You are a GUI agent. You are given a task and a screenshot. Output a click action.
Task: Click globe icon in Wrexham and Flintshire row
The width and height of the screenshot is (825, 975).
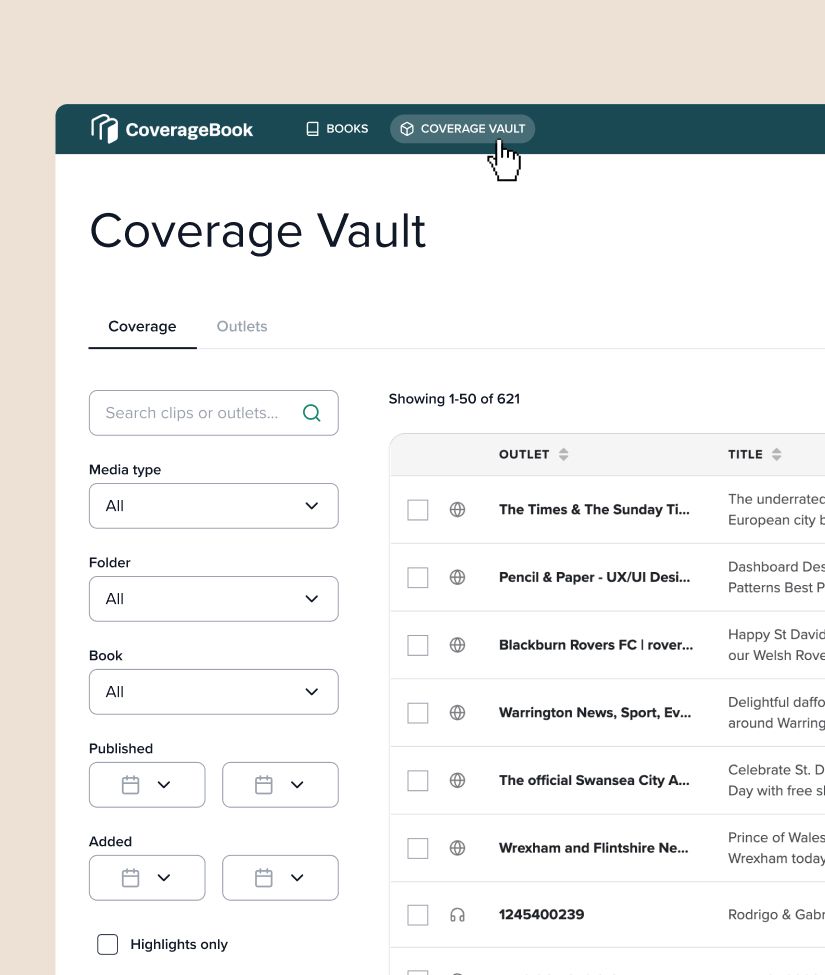(458, 848)
